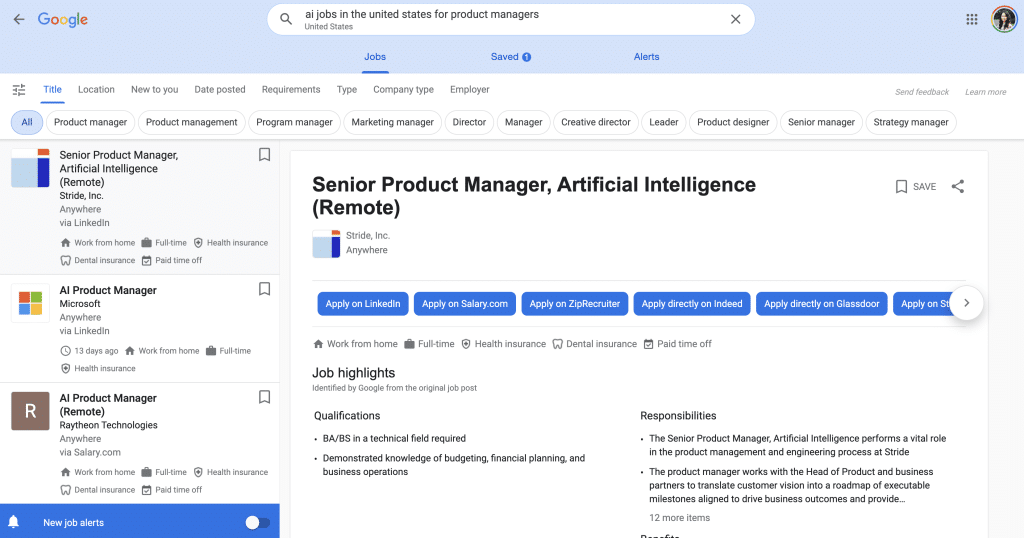1024x538 pixels.
Task: Click the Apply on LinkedIn button
Action: click(x=362, y=304)
